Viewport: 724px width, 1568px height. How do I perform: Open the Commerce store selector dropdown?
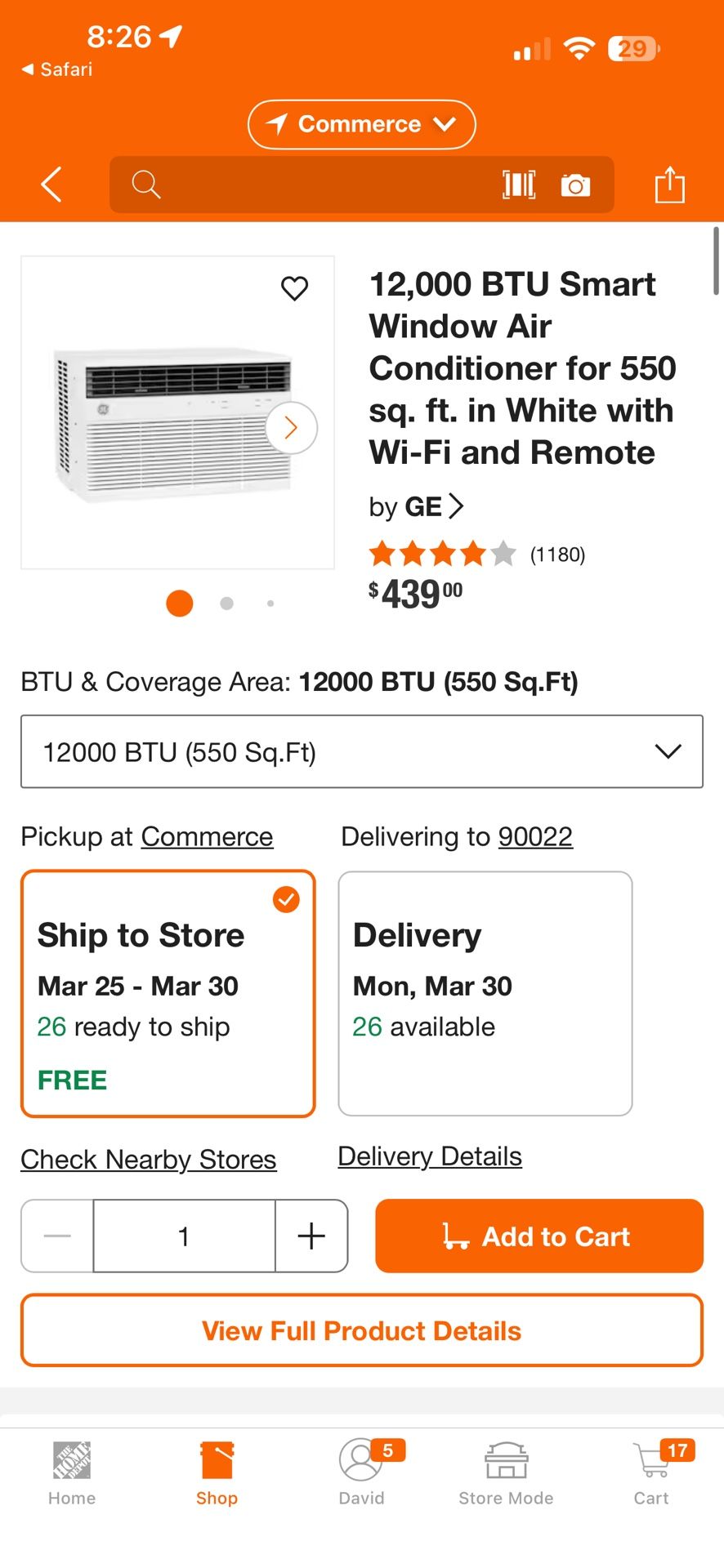point(361,124)
